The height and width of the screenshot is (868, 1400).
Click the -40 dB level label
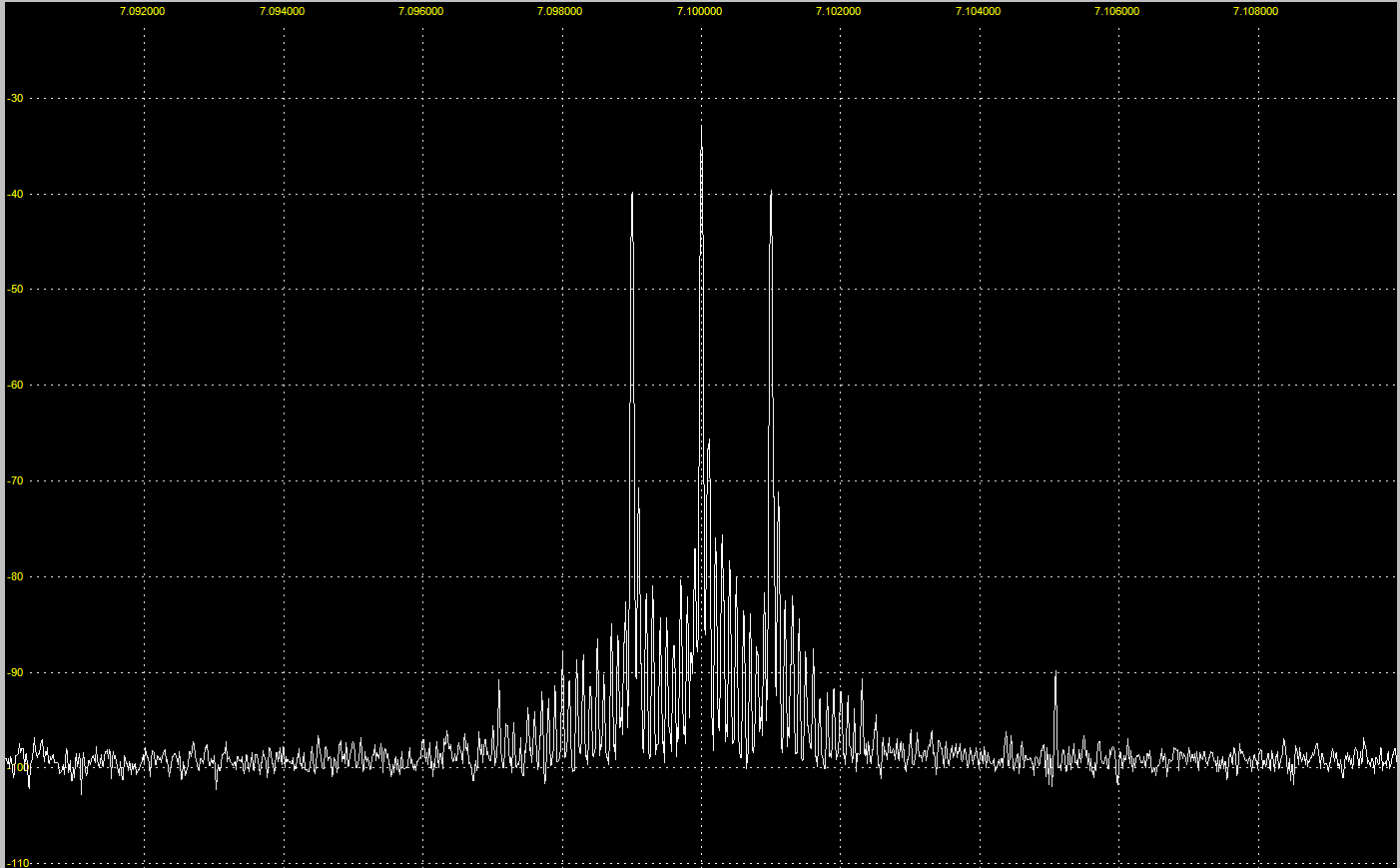click(15, 194)
